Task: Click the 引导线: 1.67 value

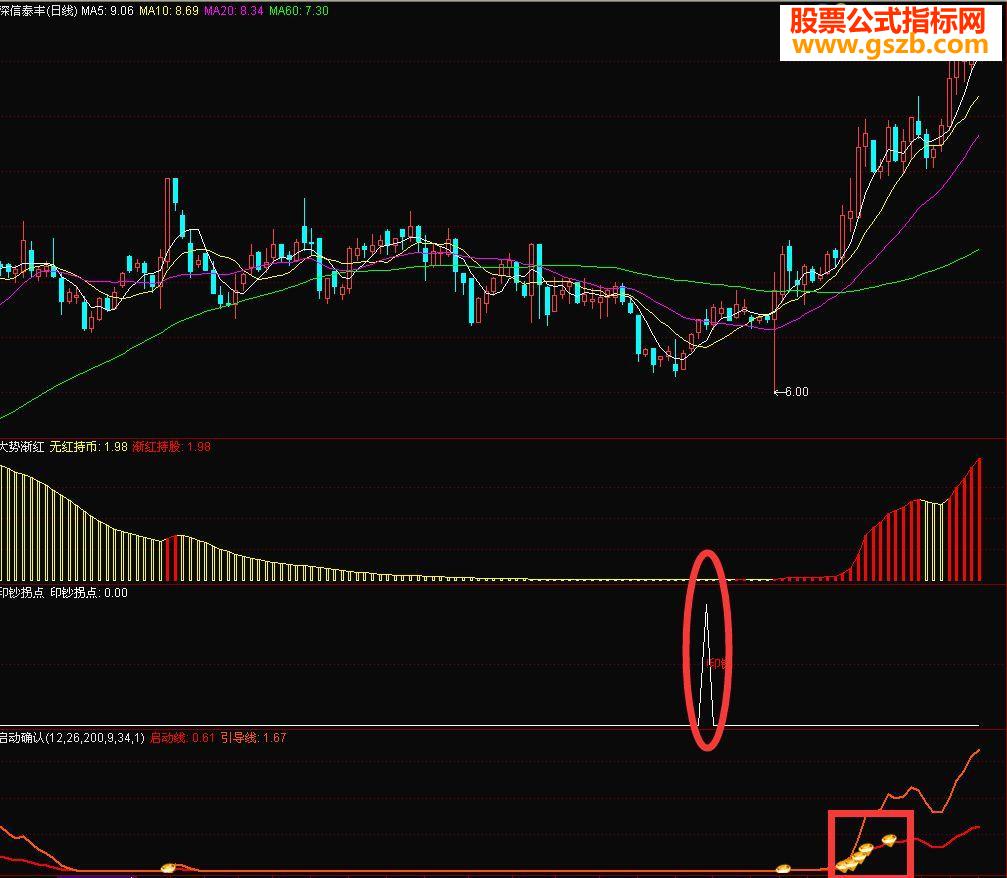Action: tap(254, 738)
